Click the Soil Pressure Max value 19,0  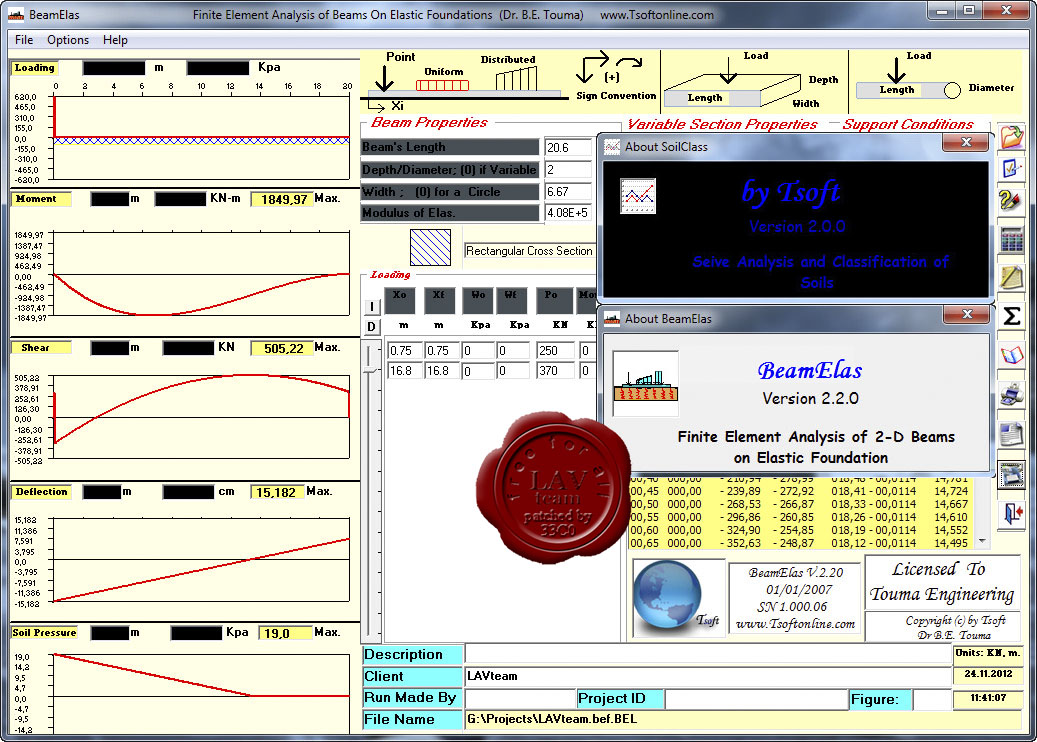click(284, 633)
